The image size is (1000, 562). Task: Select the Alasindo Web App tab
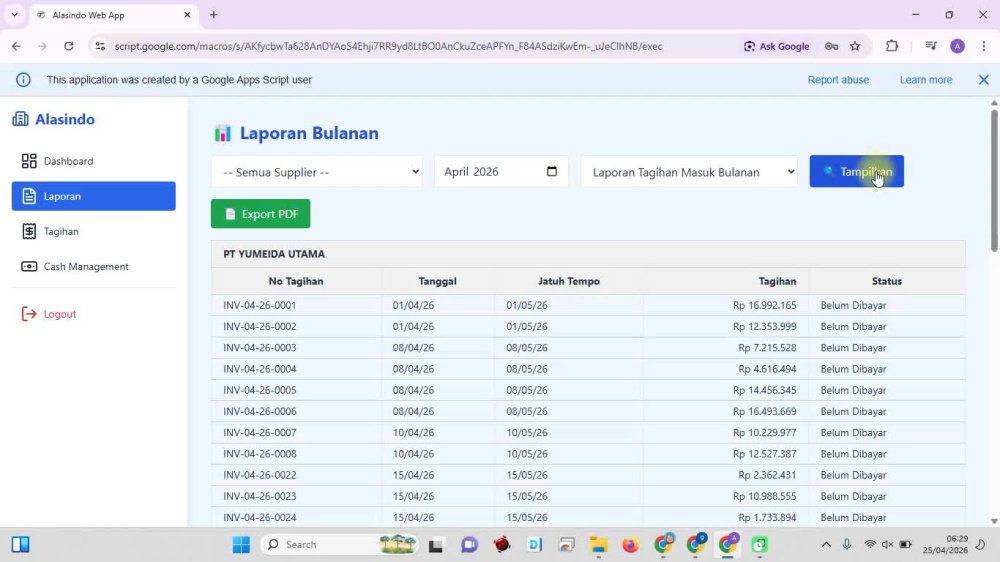(114, 15)
